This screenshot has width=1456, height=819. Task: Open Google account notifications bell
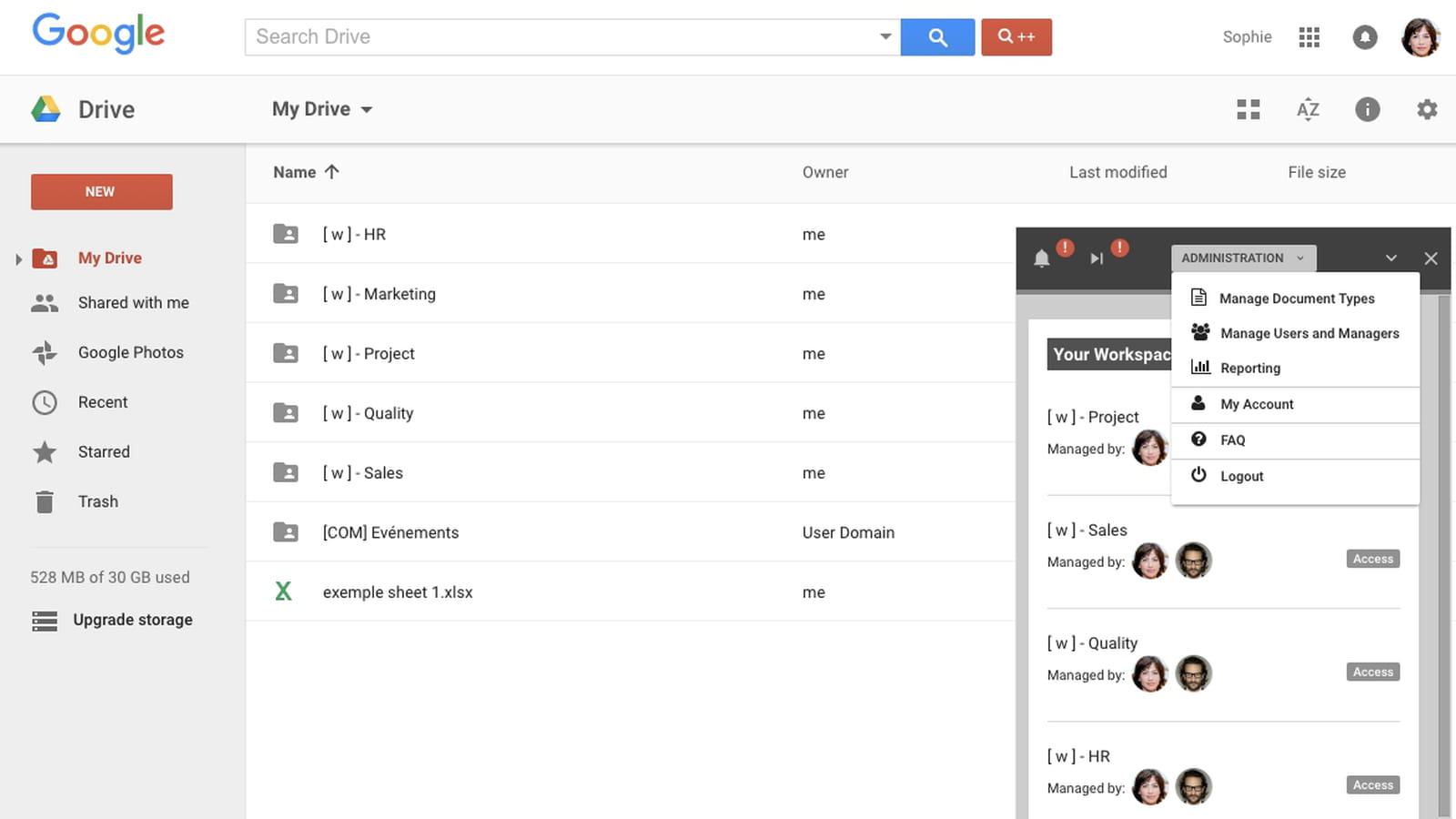coord(1365,37)
